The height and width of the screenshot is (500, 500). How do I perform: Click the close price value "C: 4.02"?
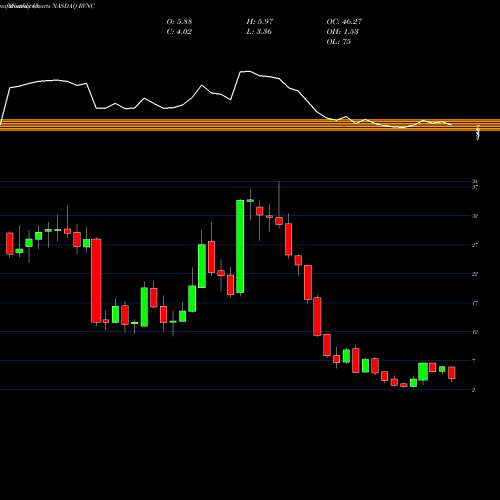tap(179, 32)
